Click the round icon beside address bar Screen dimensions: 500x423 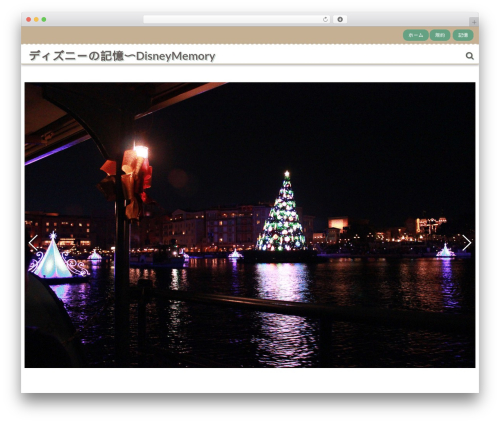point(340,19)
